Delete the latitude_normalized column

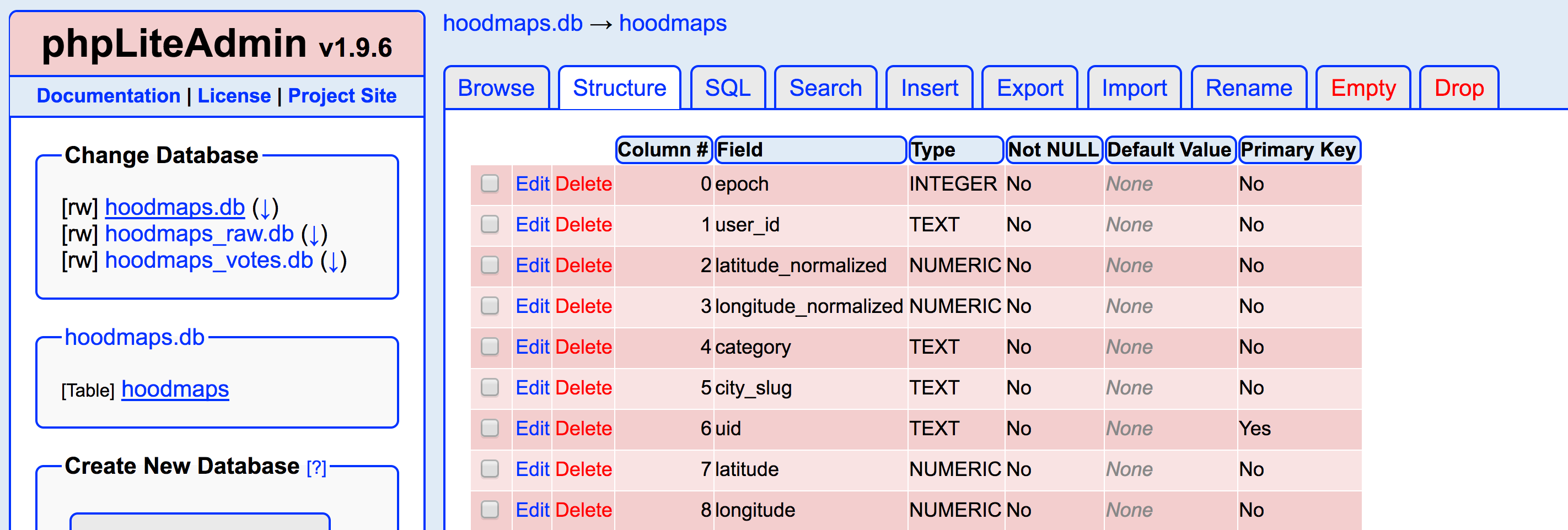point(584,266)
